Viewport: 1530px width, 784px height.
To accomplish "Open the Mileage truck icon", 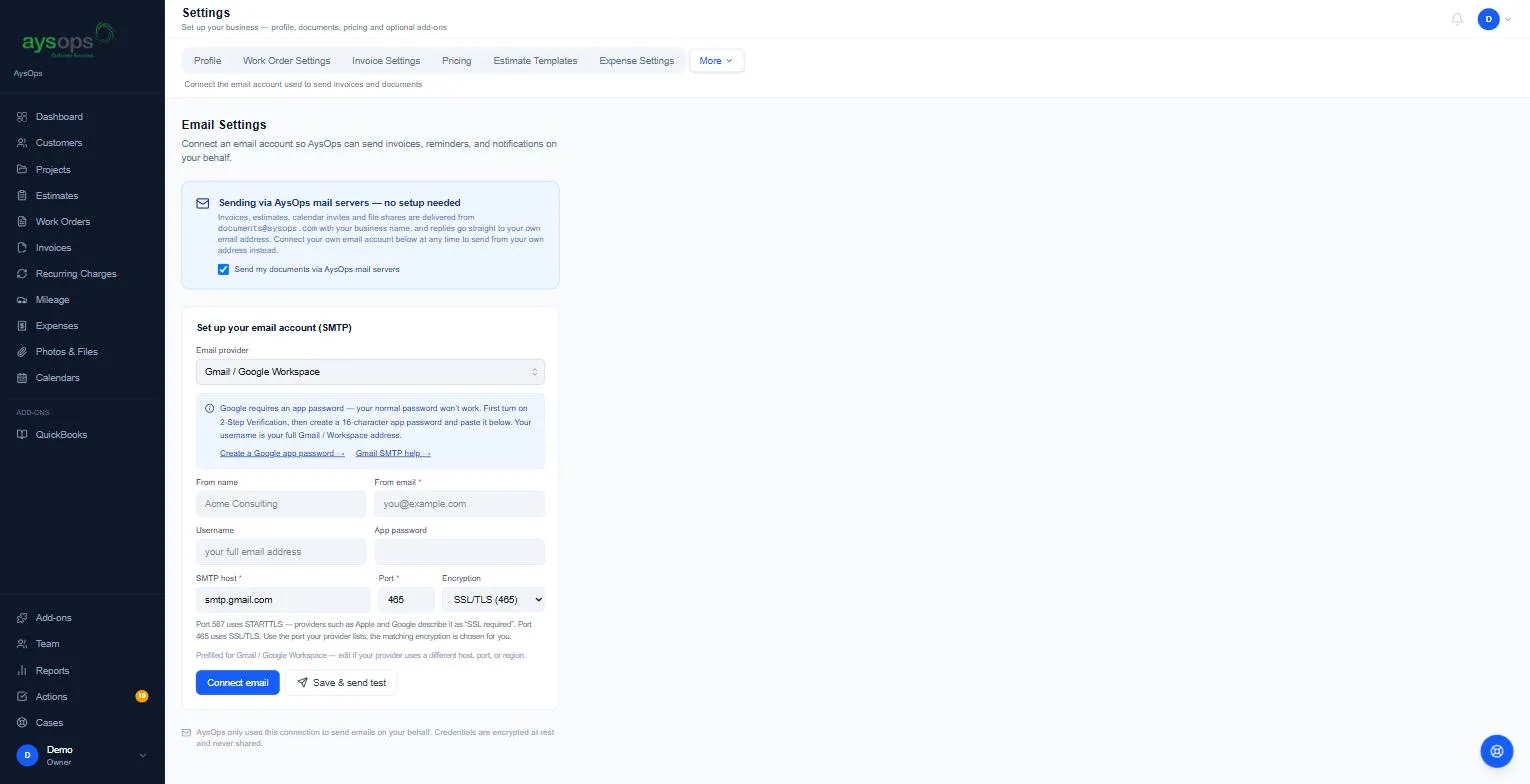I will pyautogui.click(x=22, y=300).
